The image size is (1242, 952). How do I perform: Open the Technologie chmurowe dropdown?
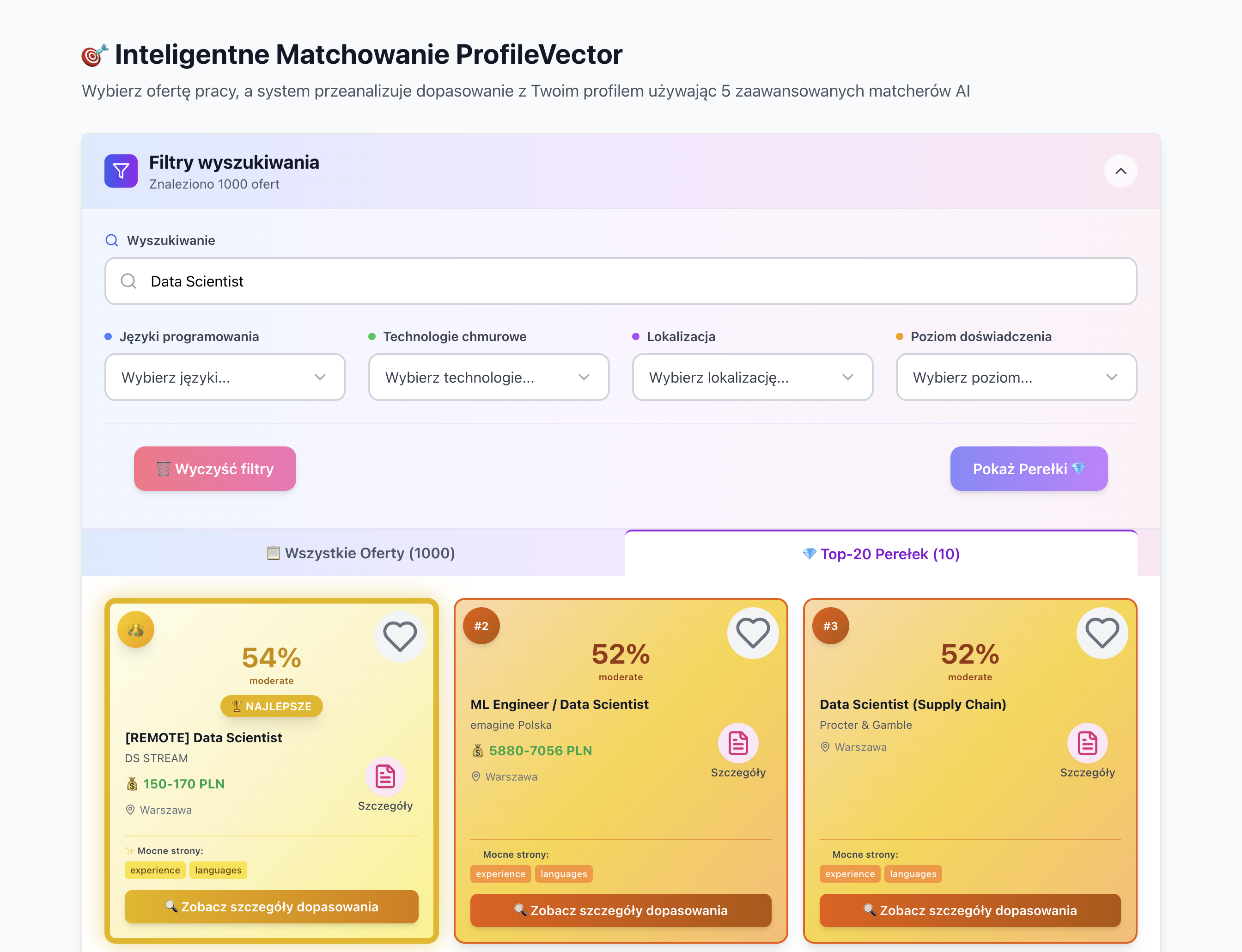488,378
